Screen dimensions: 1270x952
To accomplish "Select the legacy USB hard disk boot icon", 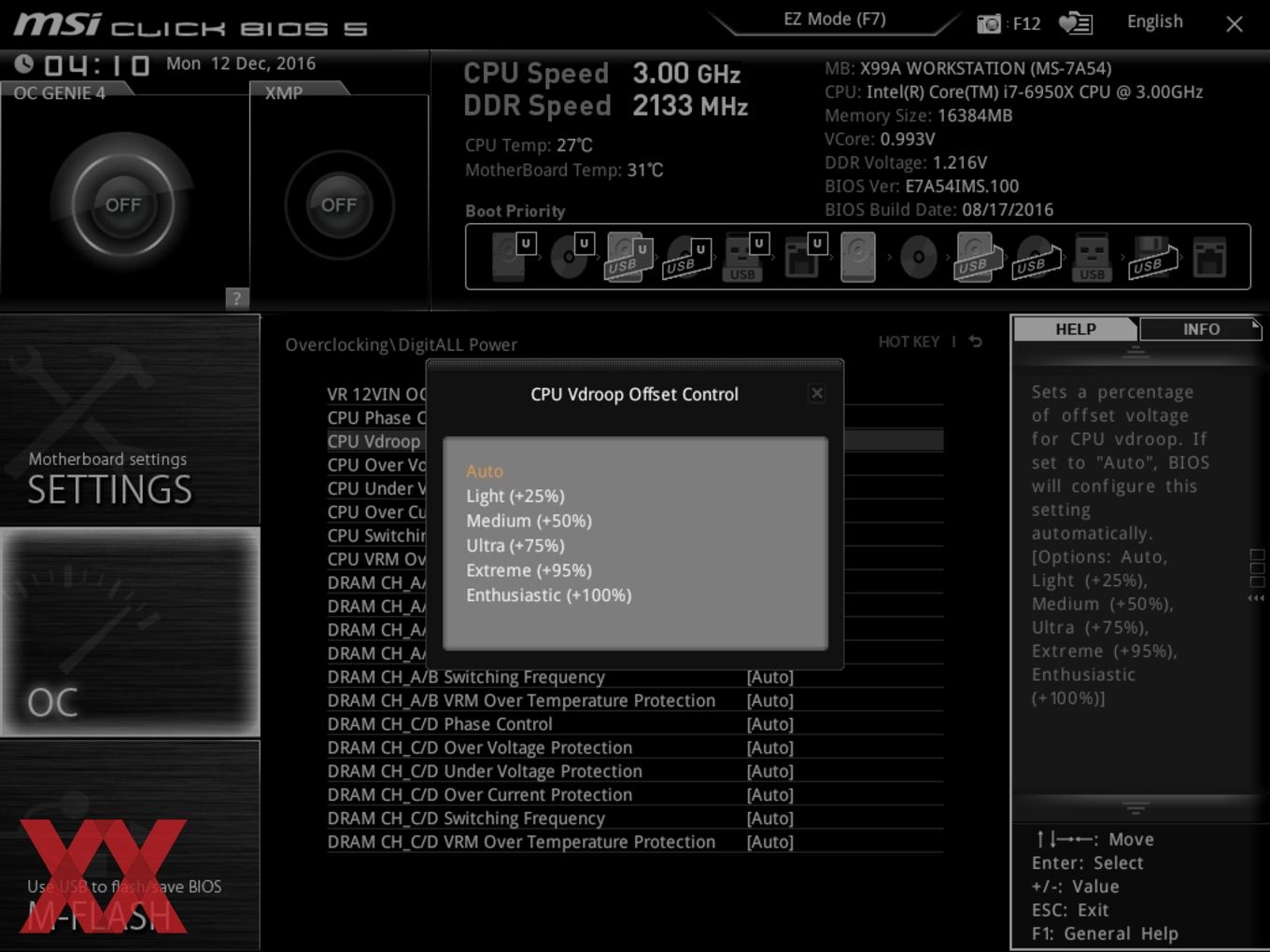I will [x=977, y=257].
